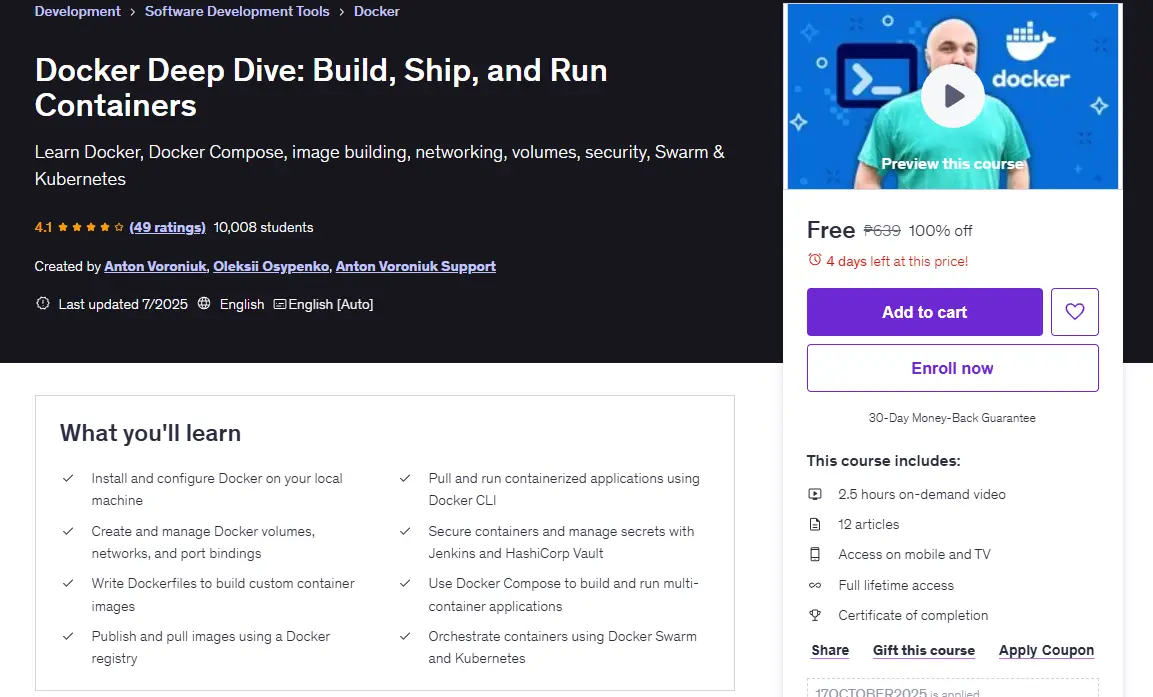The height and width of the screenshot is (697, 1153).
Task: Click 'Certificate of completion' text
Action: point(913,615)
